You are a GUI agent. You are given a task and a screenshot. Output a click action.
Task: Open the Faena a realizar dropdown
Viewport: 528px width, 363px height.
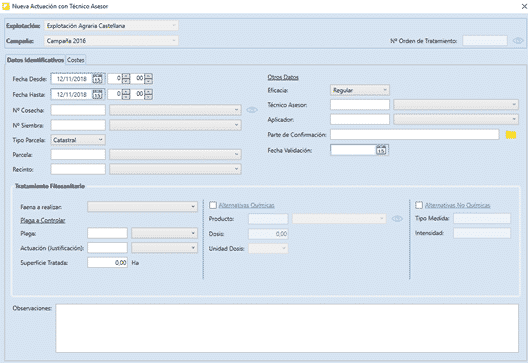(142, 207)
